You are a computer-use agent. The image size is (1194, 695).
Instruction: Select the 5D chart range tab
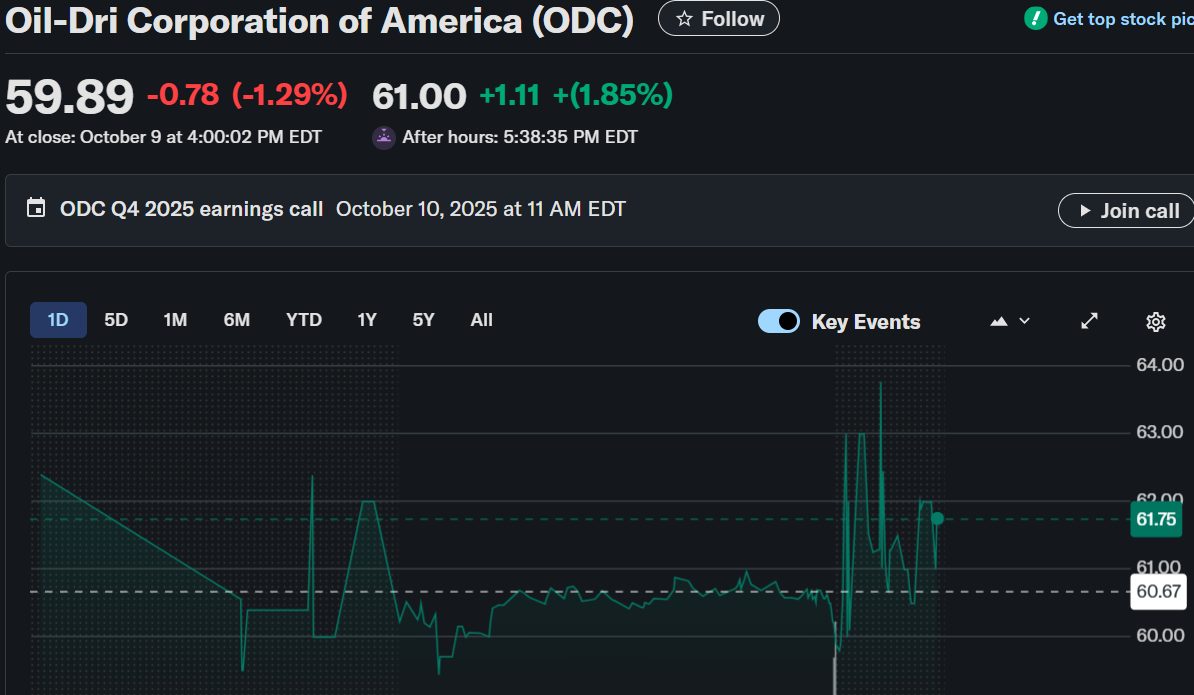tap(116, 320)
